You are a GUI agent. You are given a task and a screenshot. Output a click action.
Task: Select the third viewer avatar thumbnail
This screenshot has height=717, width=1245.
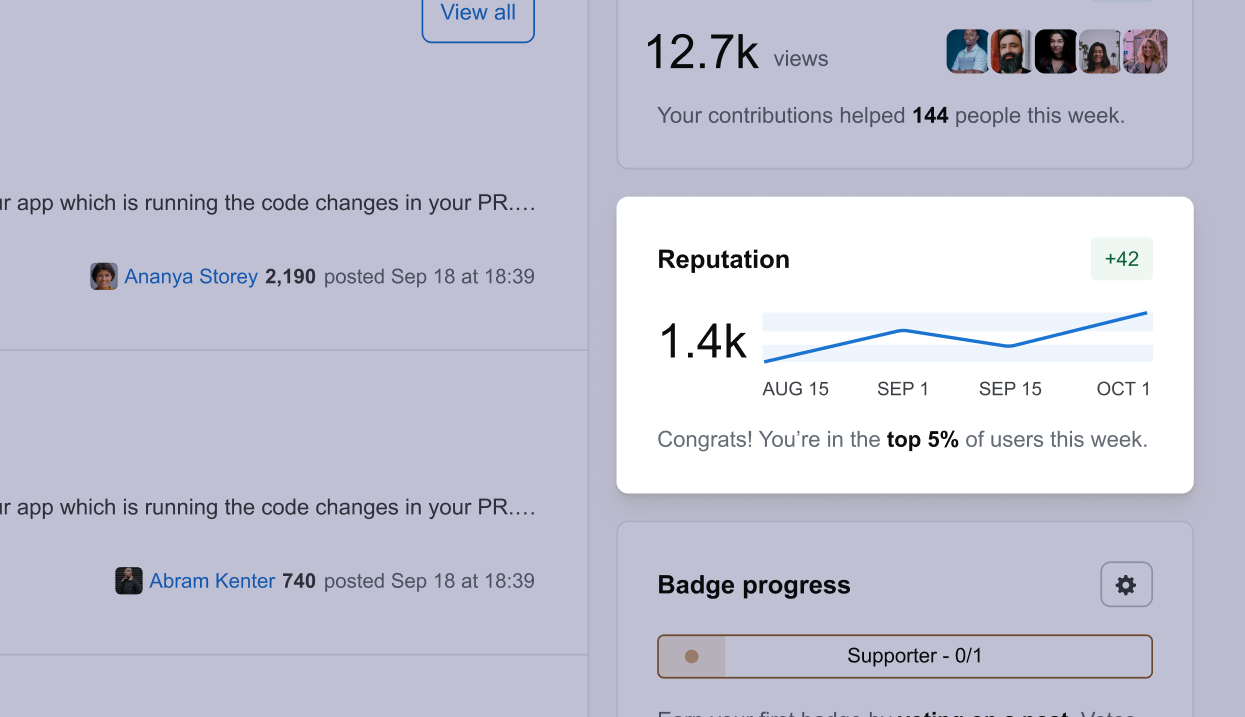(1056, 52)
